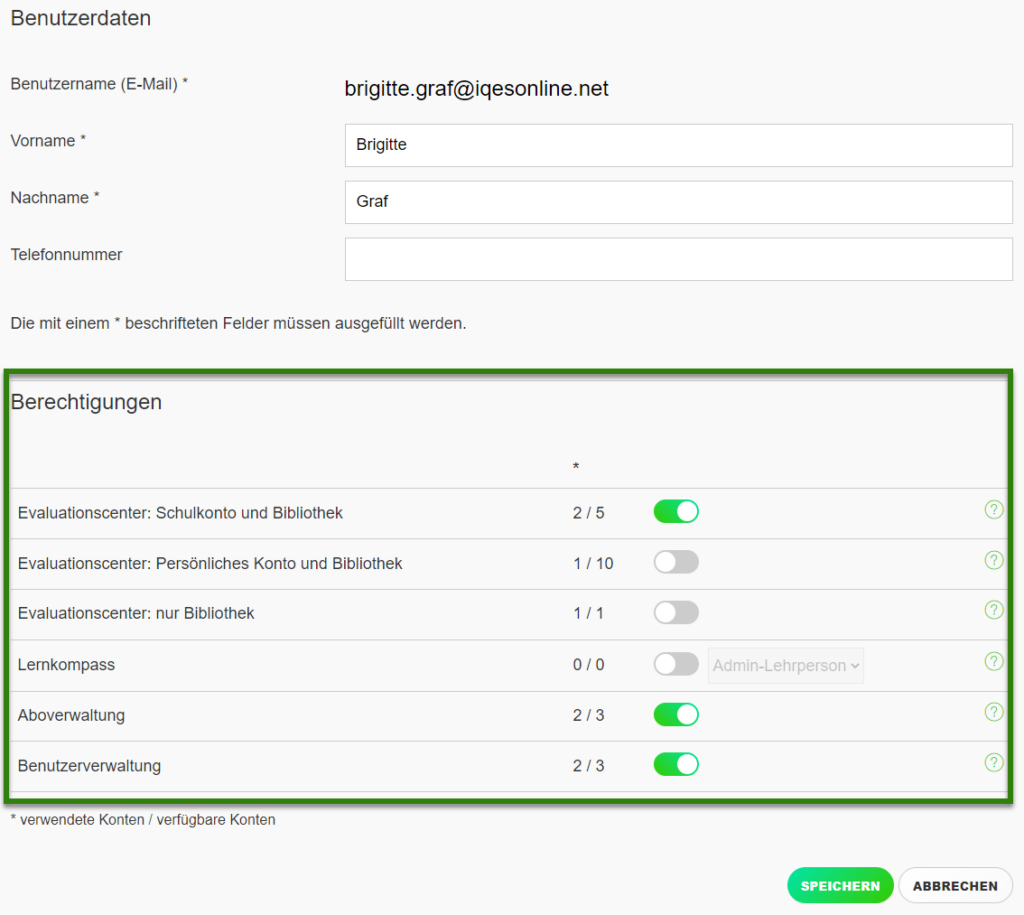Turn on the Lernkompass toggle
1024x915 pixels.
click(x=676, y=664)
